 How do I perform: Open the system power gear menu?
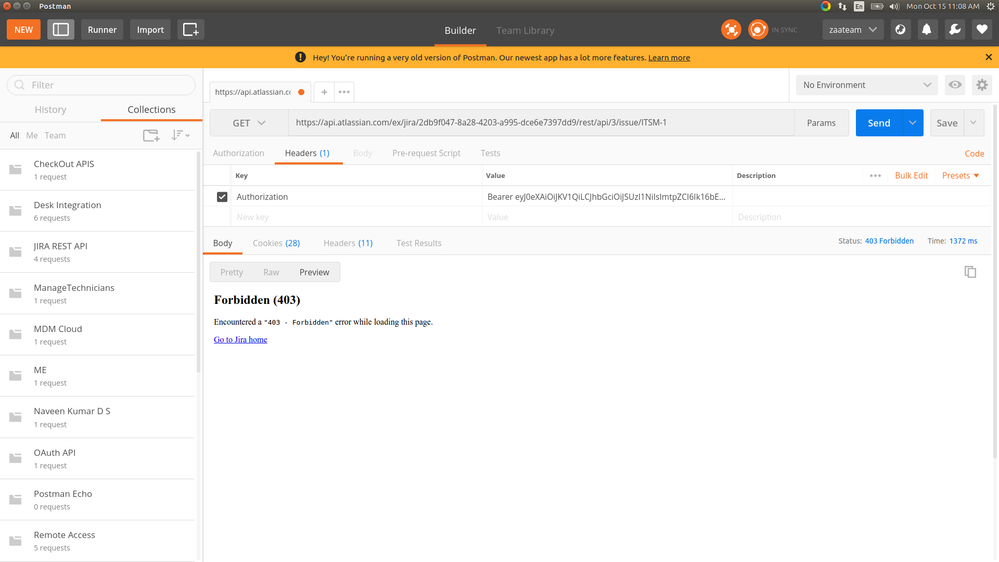[x=991, y=6]
